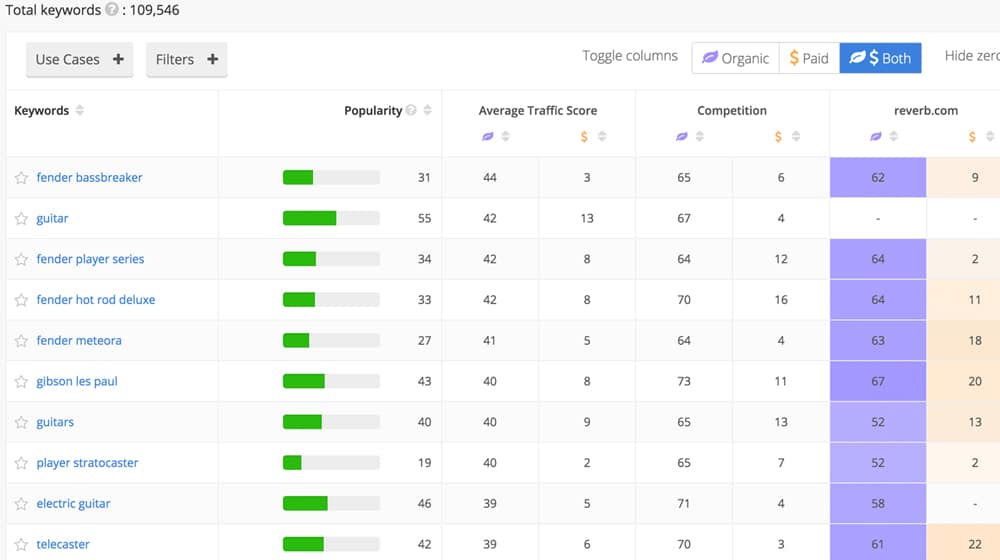Viewport: 1000px width, 560px height.
Task: Expand the Use Cases menu
Action: (80, 59)
